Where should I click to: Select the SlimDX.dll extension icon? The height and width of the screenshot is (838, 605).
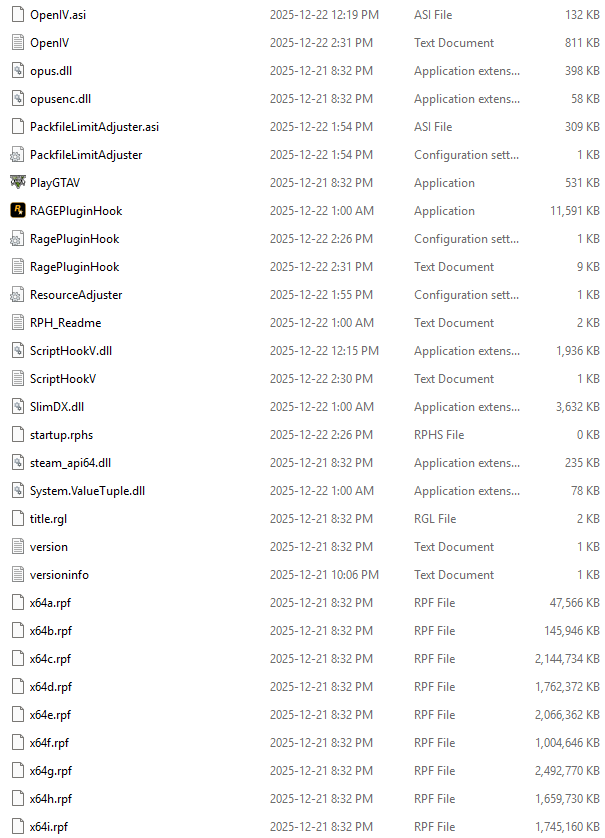click(18, 407)
